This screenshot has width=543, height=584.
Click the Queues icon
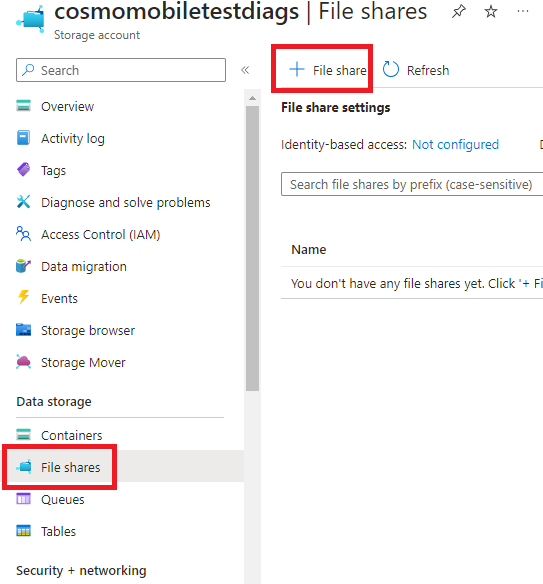23,498
